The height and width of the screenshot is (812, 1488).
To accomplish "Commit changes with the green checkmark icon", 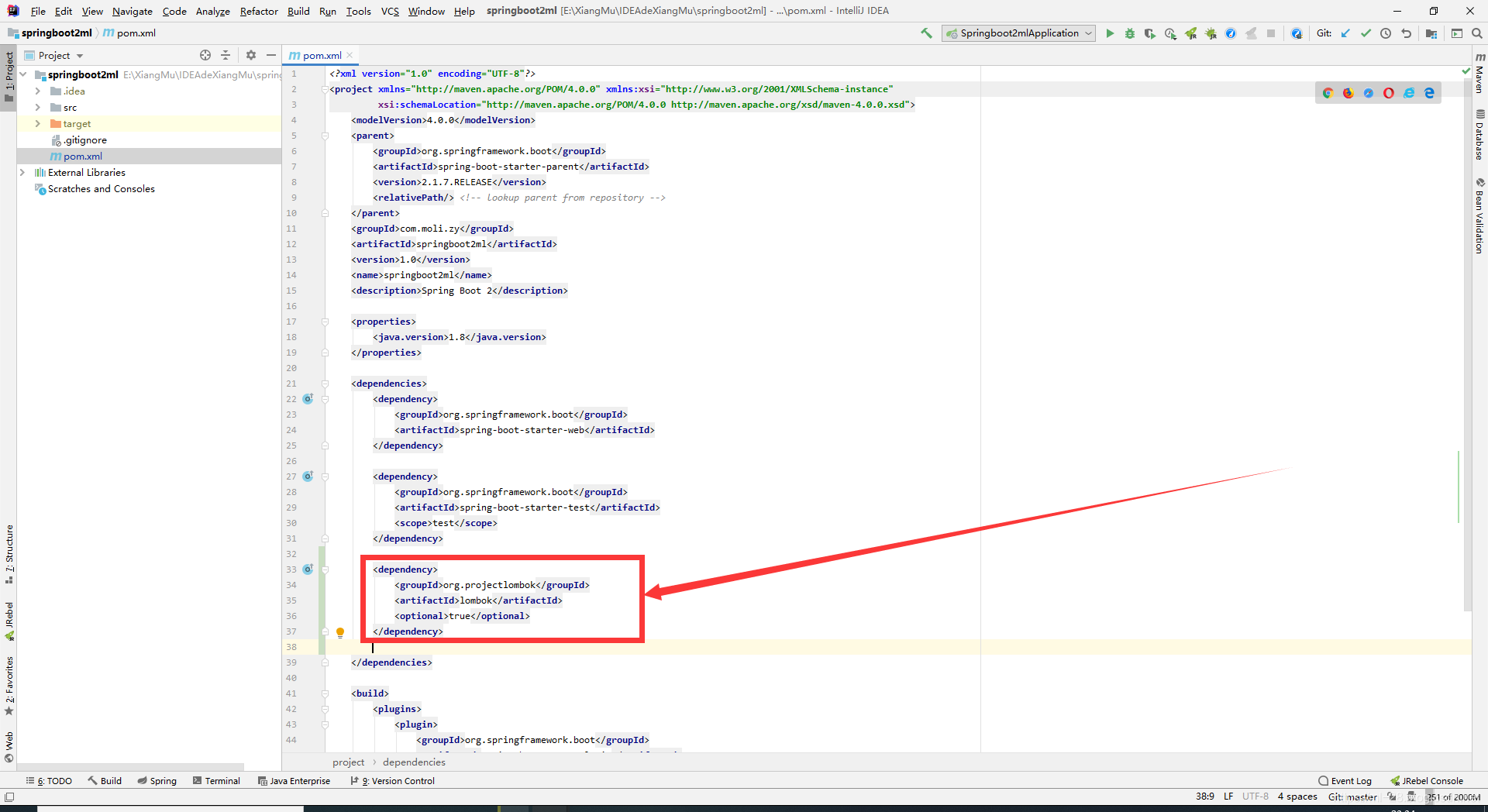I will point(1366,33).
